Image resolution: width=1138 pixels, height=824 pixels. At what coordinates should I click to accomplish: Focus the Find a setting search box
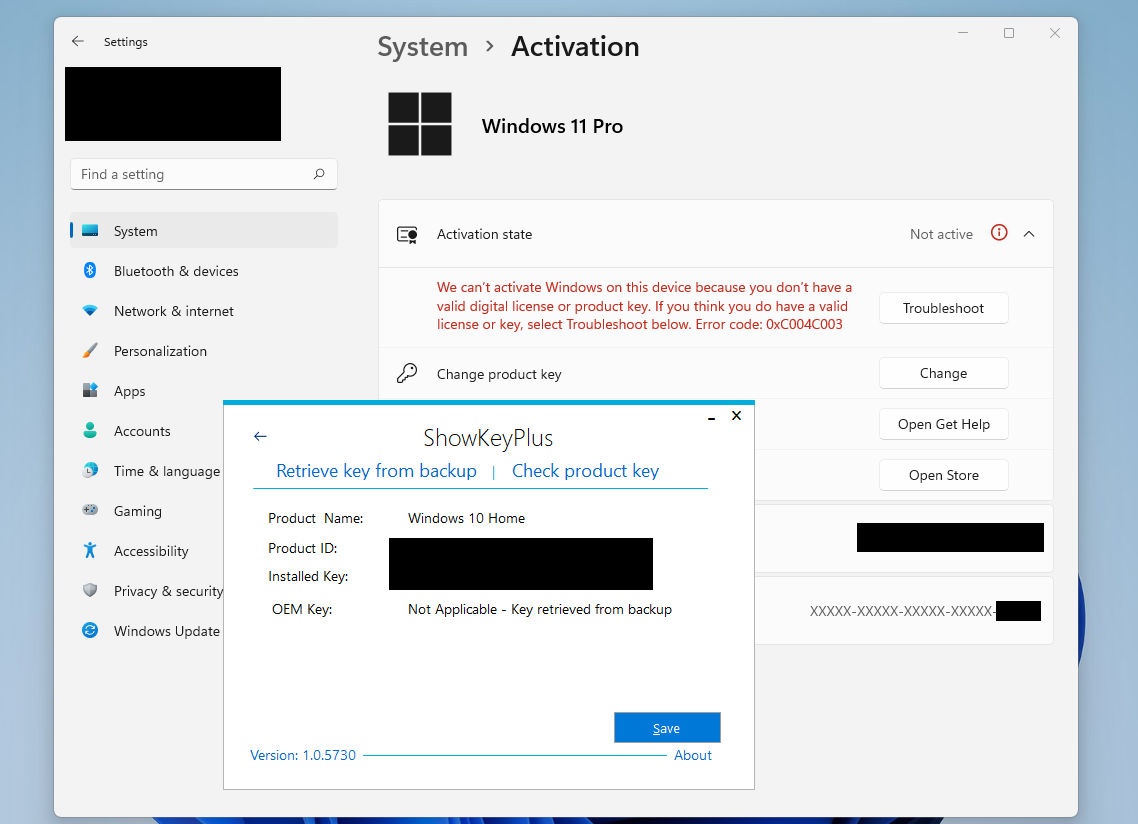tap(204, 174)
